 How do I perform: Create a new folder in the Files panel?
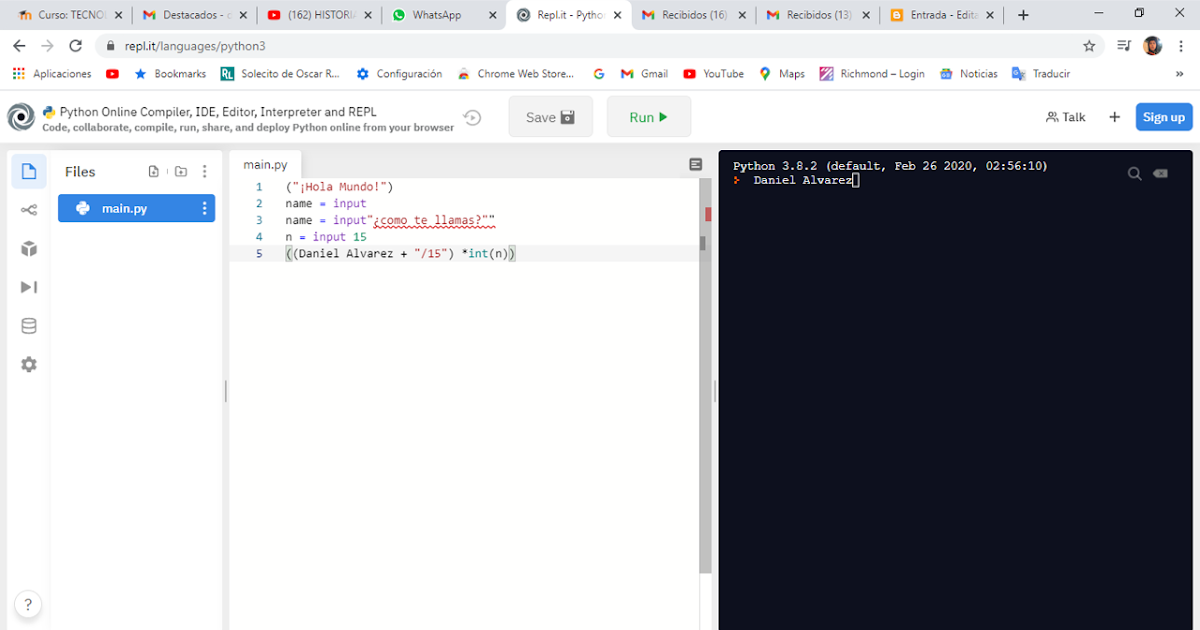(x=181, y=171)
